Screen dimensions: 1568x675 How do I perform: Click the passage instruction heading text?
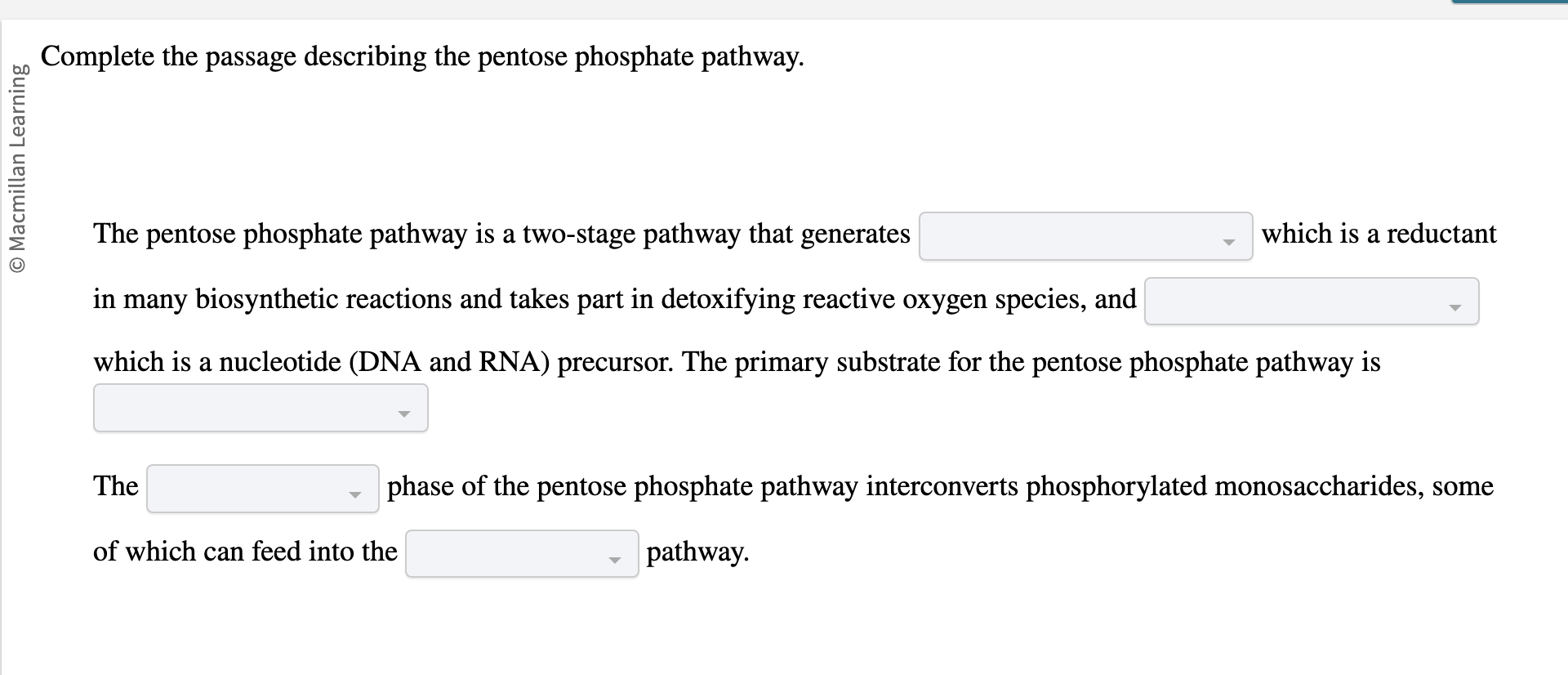(x=423, y=56)
